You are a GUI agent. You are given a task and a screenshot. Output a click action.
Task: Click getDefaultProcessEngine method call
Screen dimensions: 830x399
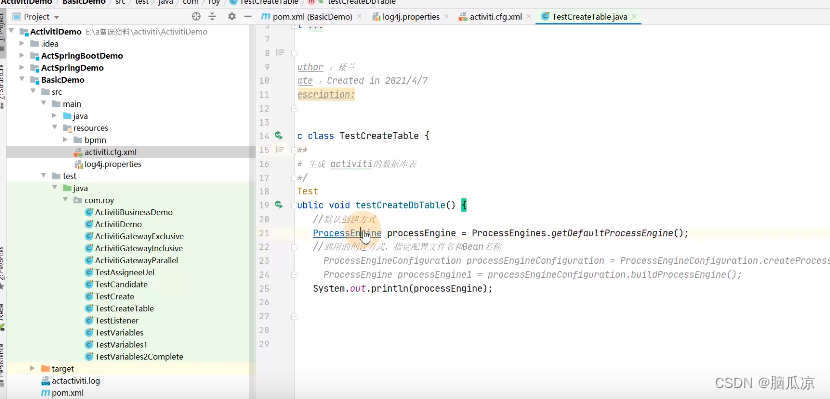(x=612, y=233)
